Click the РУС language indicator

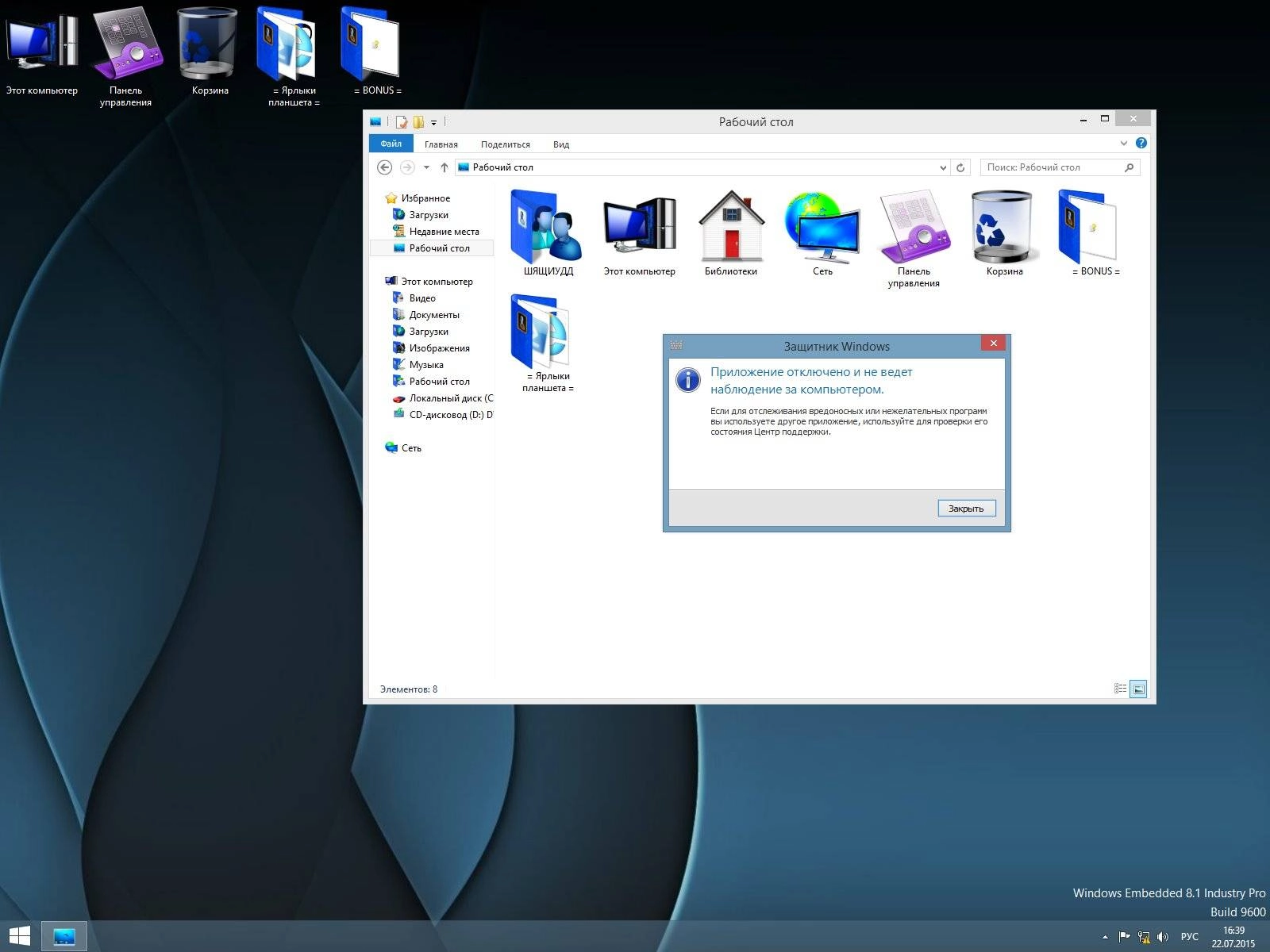[x=1189, y=937]
